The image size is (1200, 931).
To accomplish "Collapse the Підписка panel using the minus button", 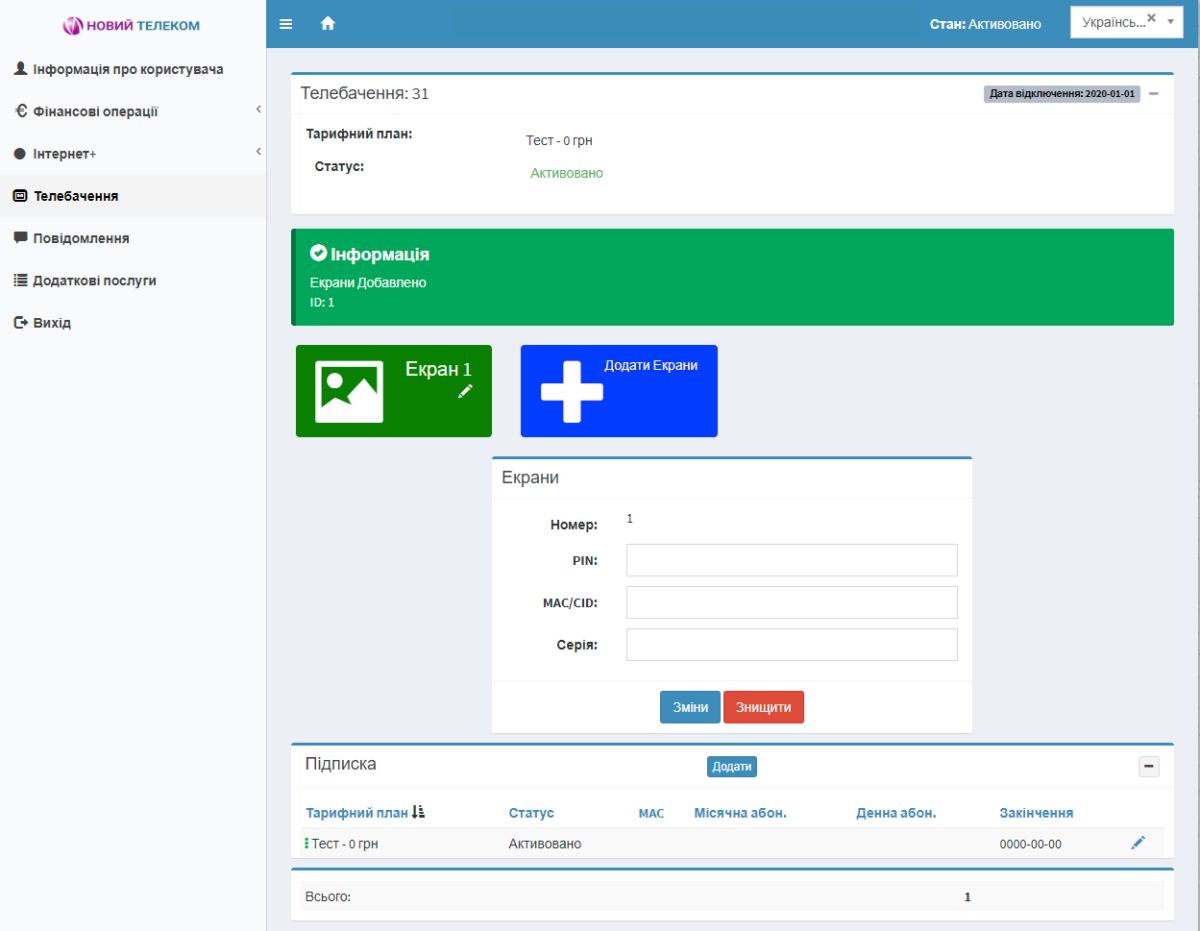I will click(x=1149, y=767).
